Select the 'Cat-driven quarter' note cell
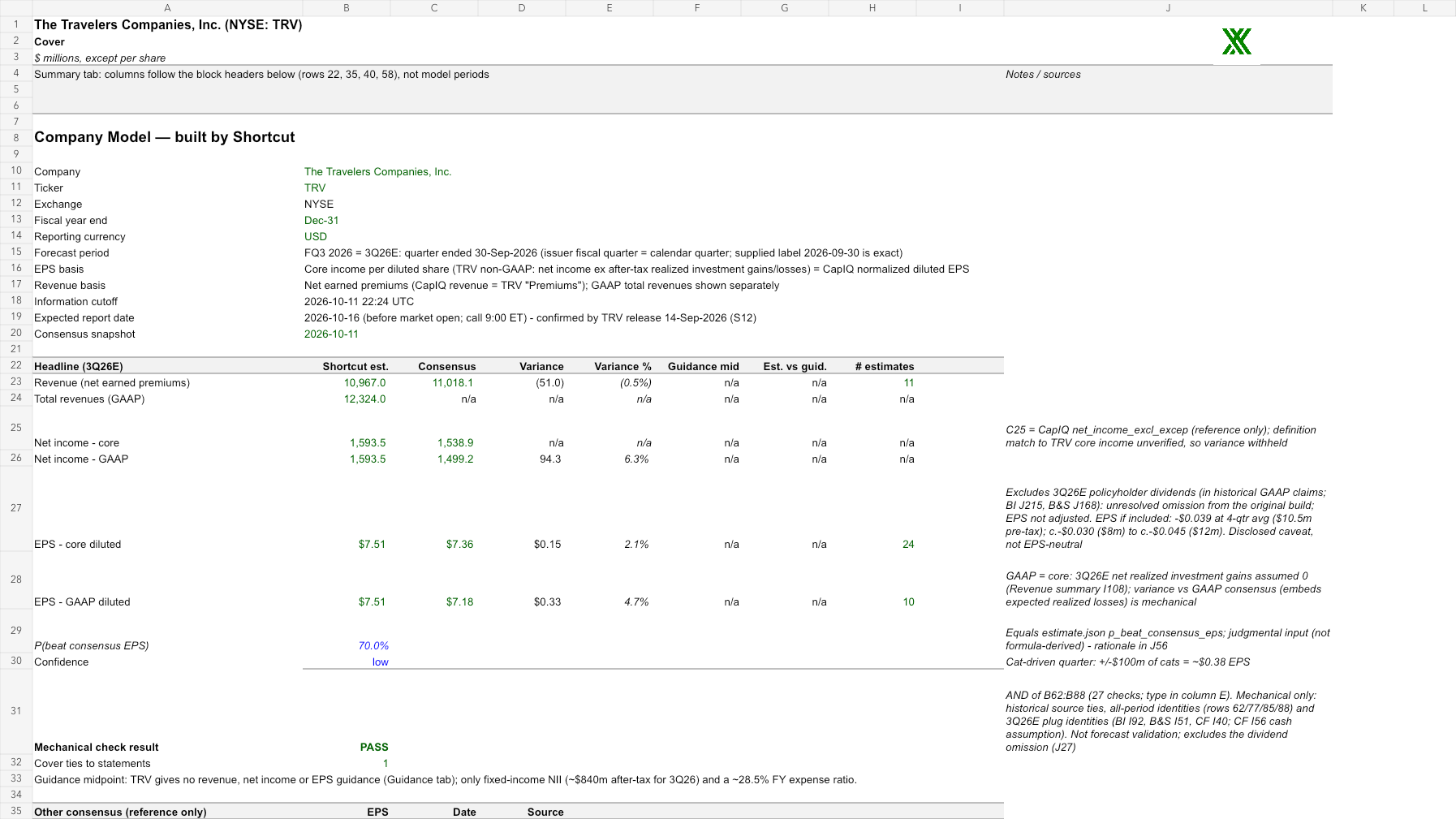 pyautogui.click(x=1127, y=662)
